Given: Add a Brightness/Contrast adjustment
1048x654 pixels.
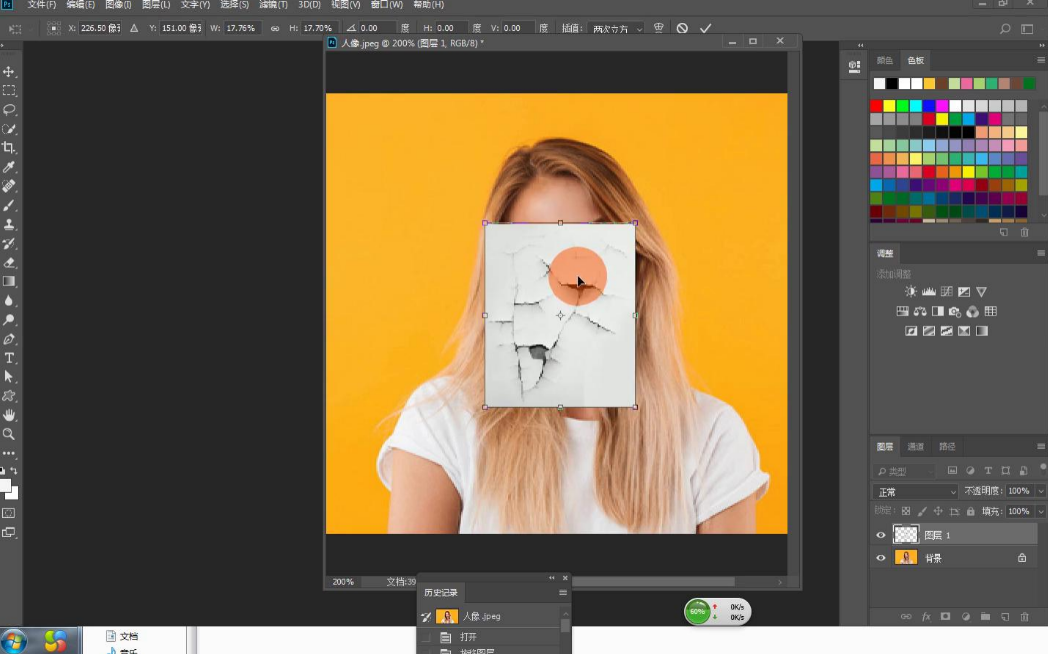Looking at the screenshot, I should pyautogui.click(x=911, y=291).
